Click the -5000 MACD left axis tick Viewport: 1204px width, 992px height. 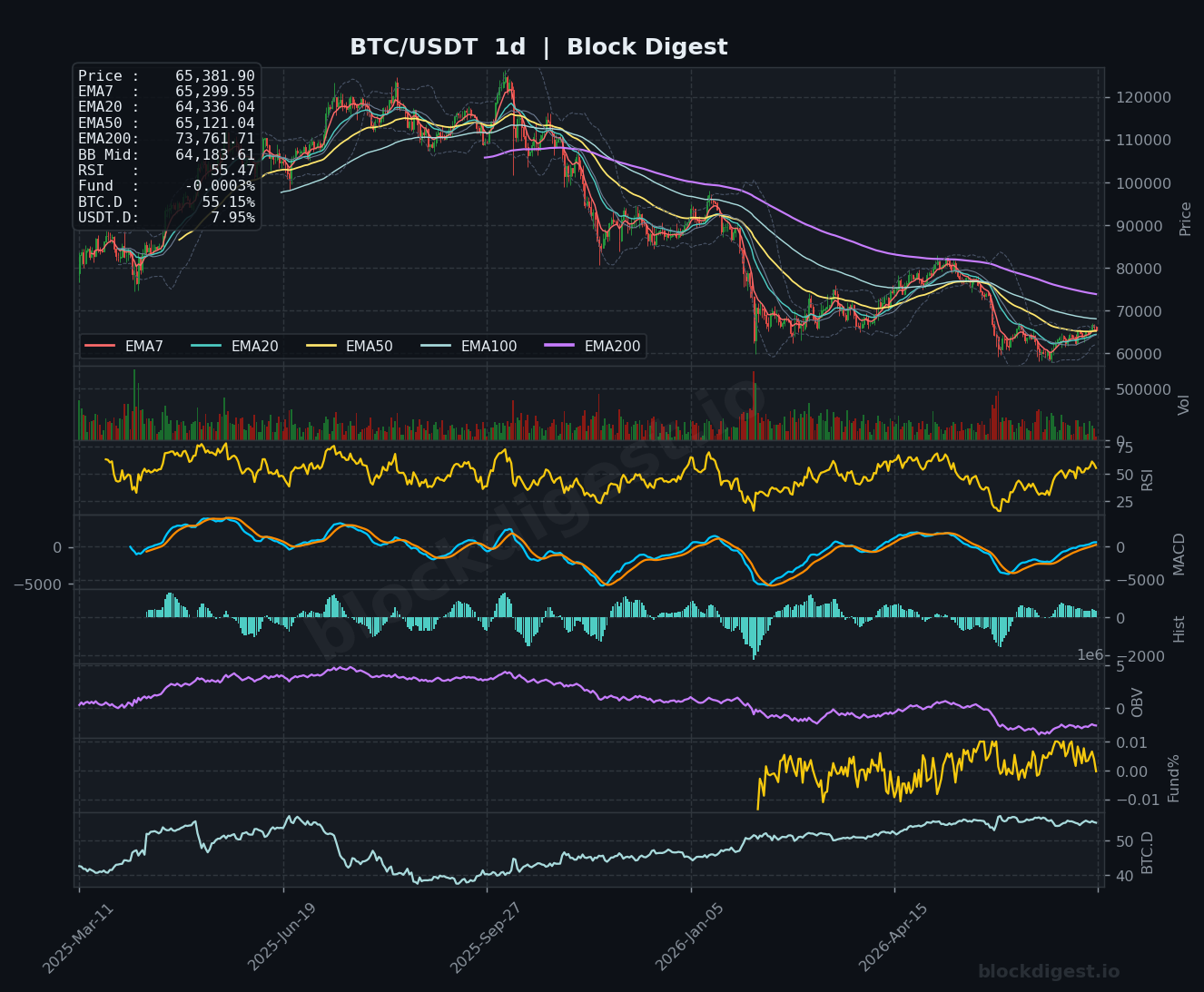[38, 584]
